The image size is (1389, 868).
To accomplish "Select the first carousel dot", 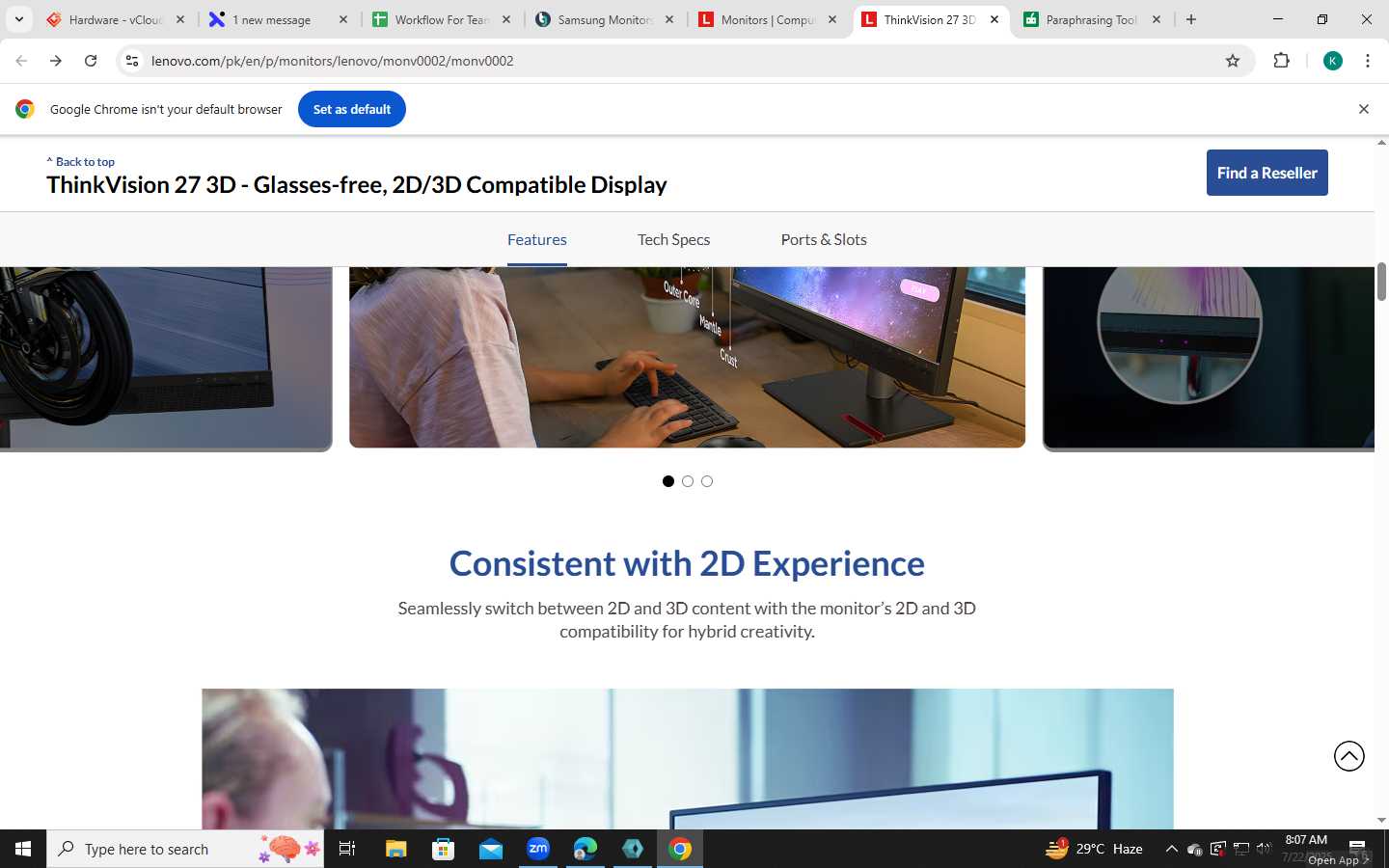I will [x=668, y=481].
